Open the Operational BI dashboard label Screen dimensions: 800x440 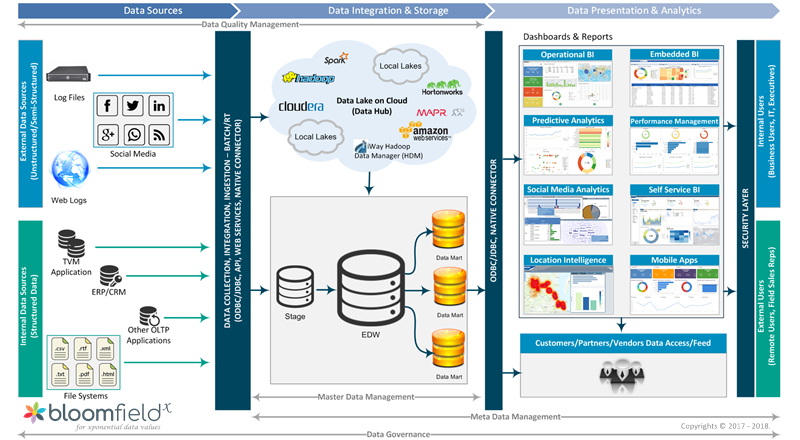(568, 53)
